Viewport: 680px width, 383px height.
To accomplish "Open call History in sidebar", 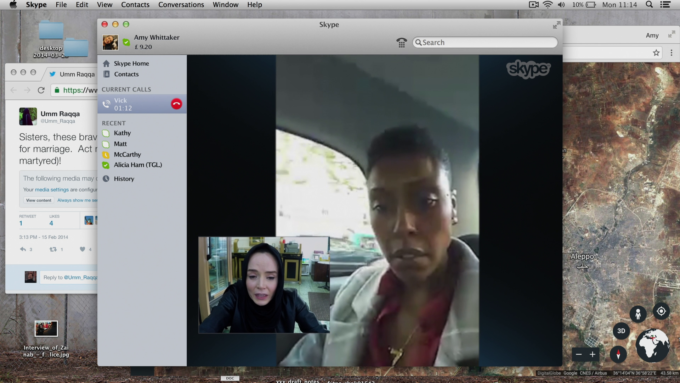I will pos(124,179).
